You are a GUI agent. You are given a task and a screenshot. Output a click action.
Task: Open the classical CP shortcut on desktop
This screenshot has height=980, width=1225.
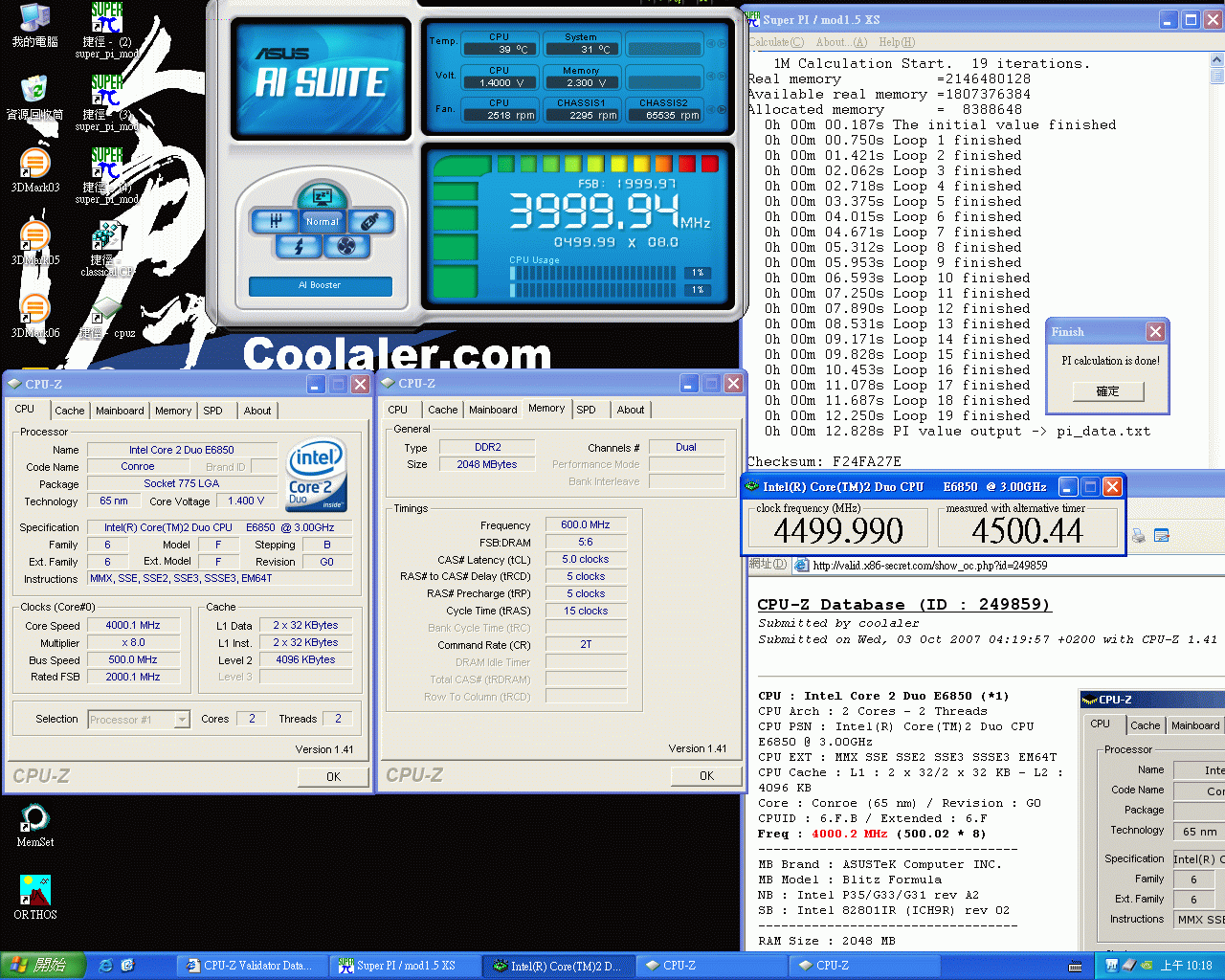[x=107, y=249]
